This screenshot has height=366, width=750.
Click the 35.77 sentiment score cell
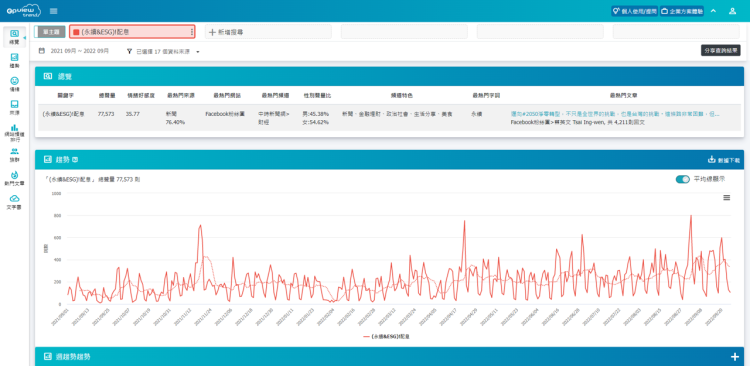tap(132, 114)
